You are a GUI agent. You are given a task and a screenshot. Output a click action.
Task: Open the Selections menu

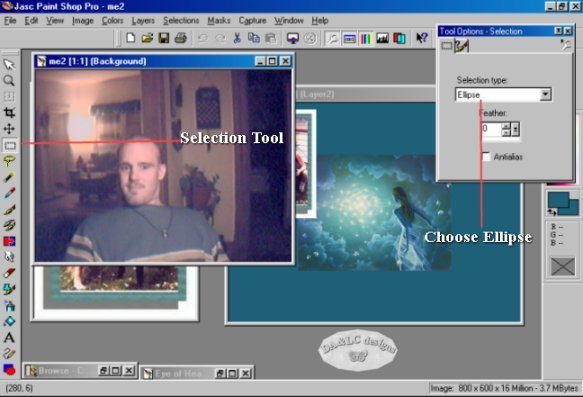click(181, 20)
